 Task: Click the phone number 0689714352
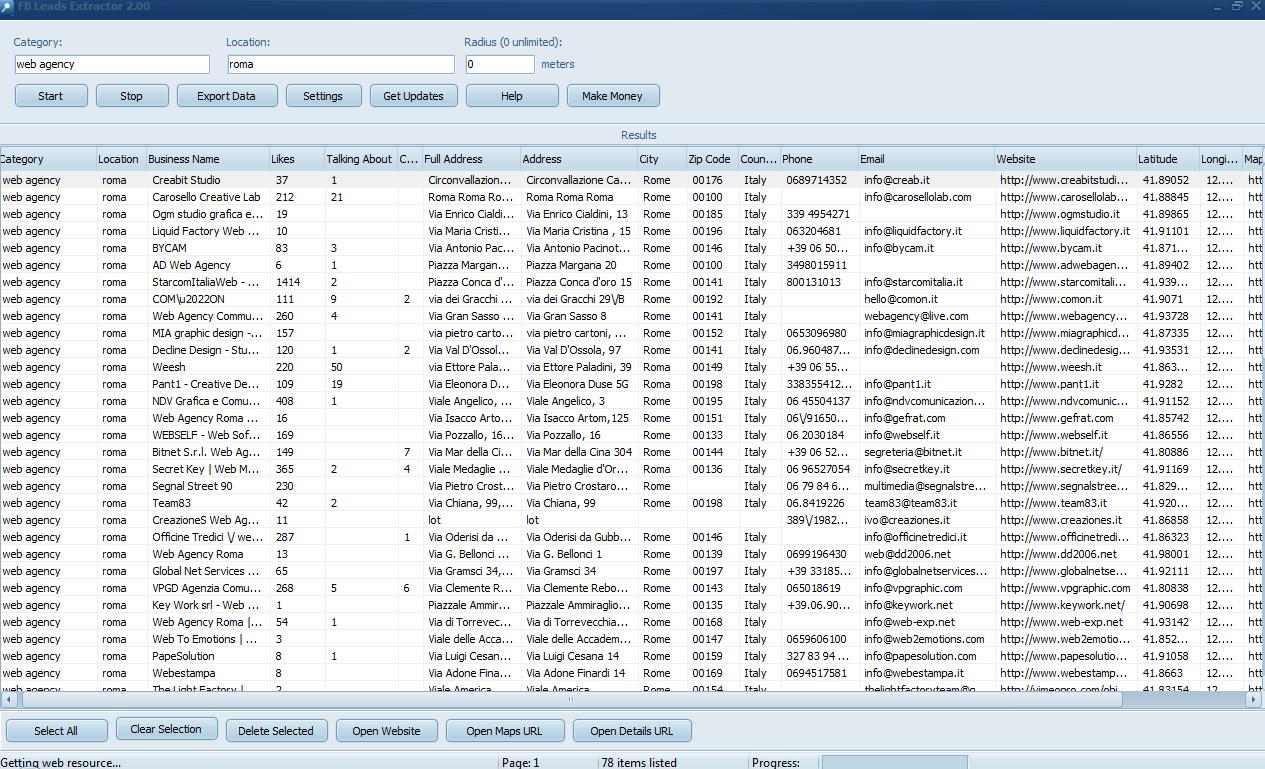pos(816,180)
